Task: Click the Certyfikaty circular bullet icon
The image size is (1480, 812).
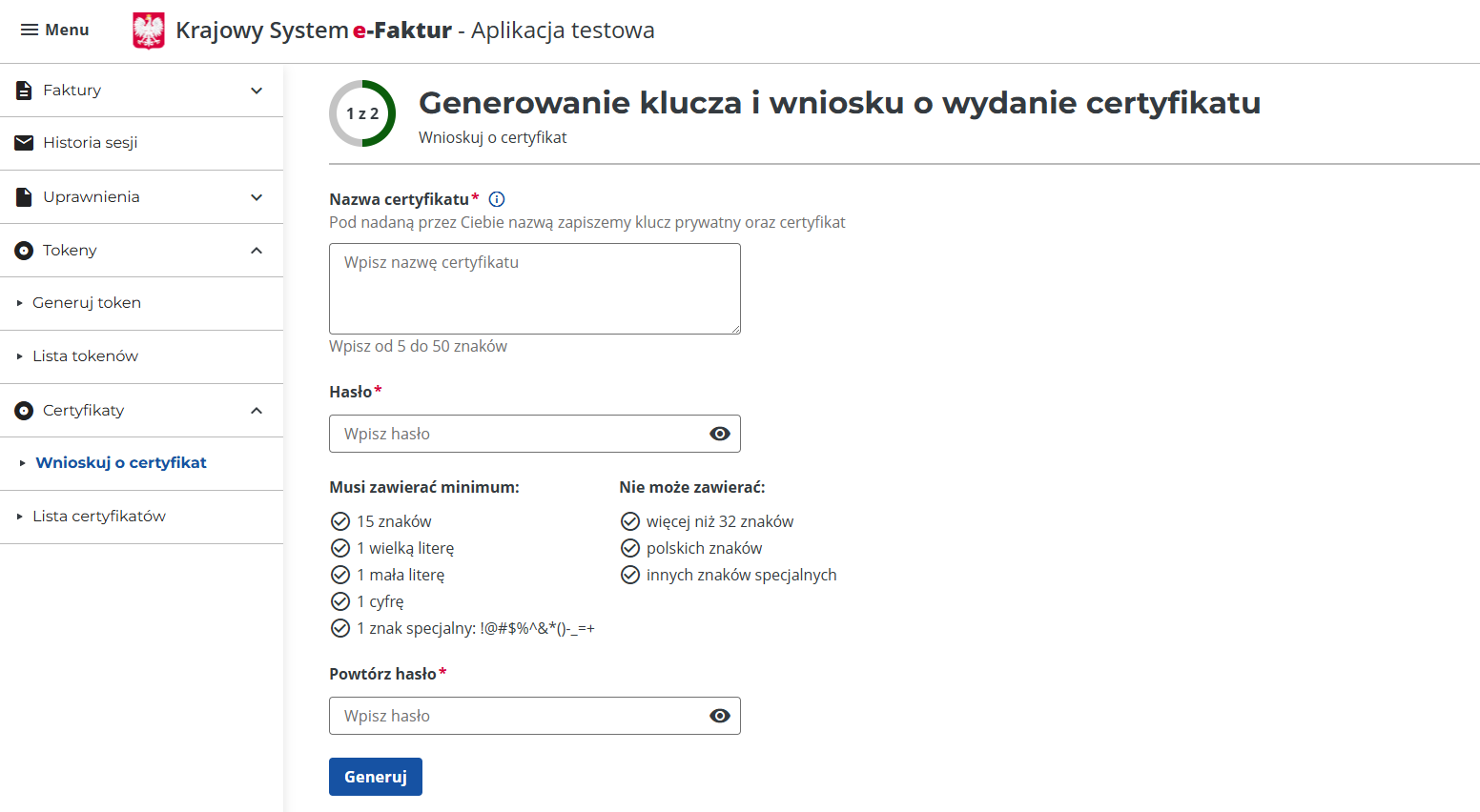Action: tap(22, 410)
